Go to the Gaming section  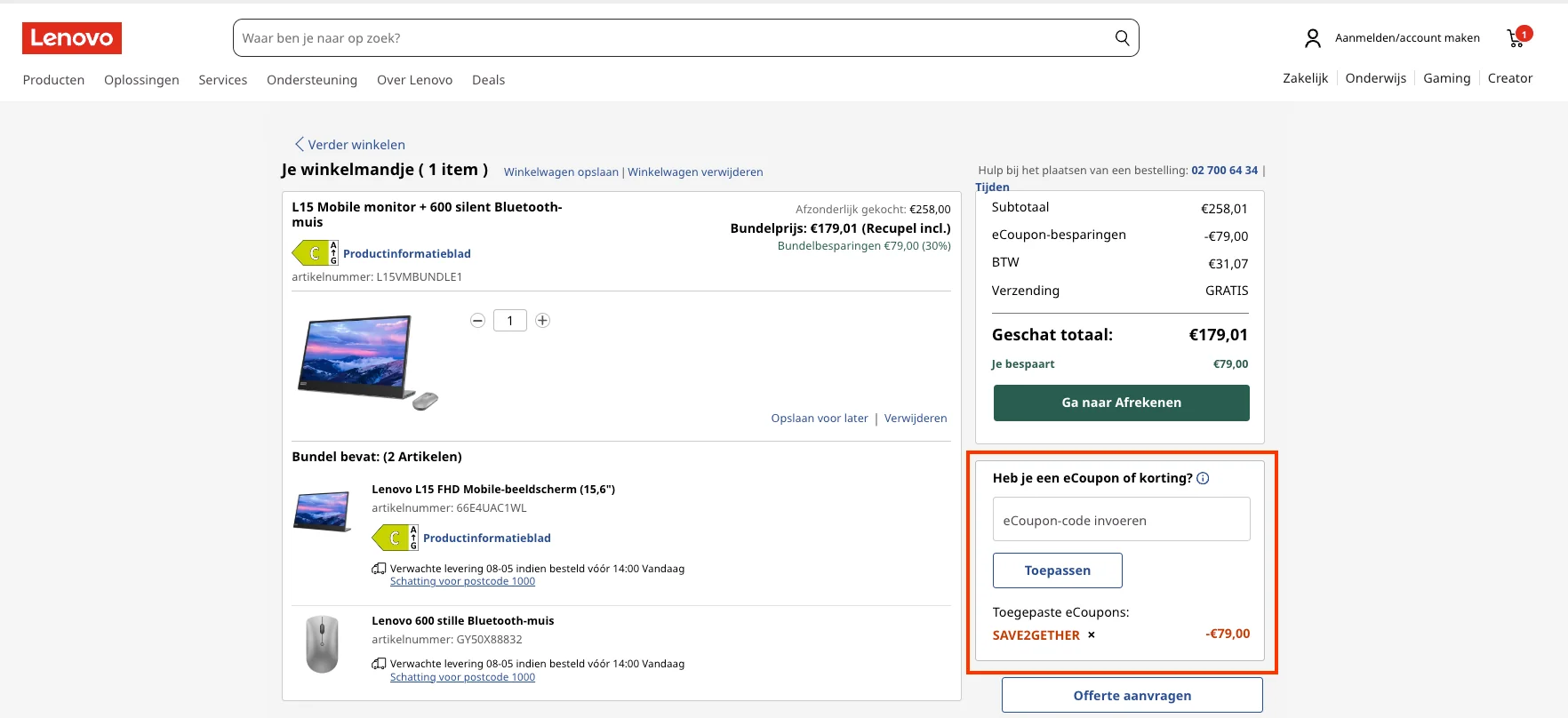point(1446,78)
